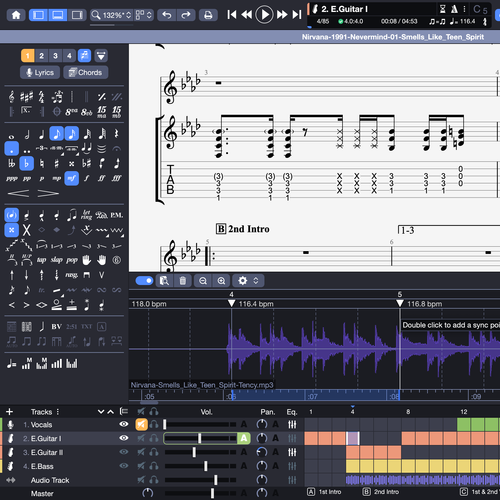Toggle visibility eye for E.Guitar II track
The image size is (500, 500).
124,452
